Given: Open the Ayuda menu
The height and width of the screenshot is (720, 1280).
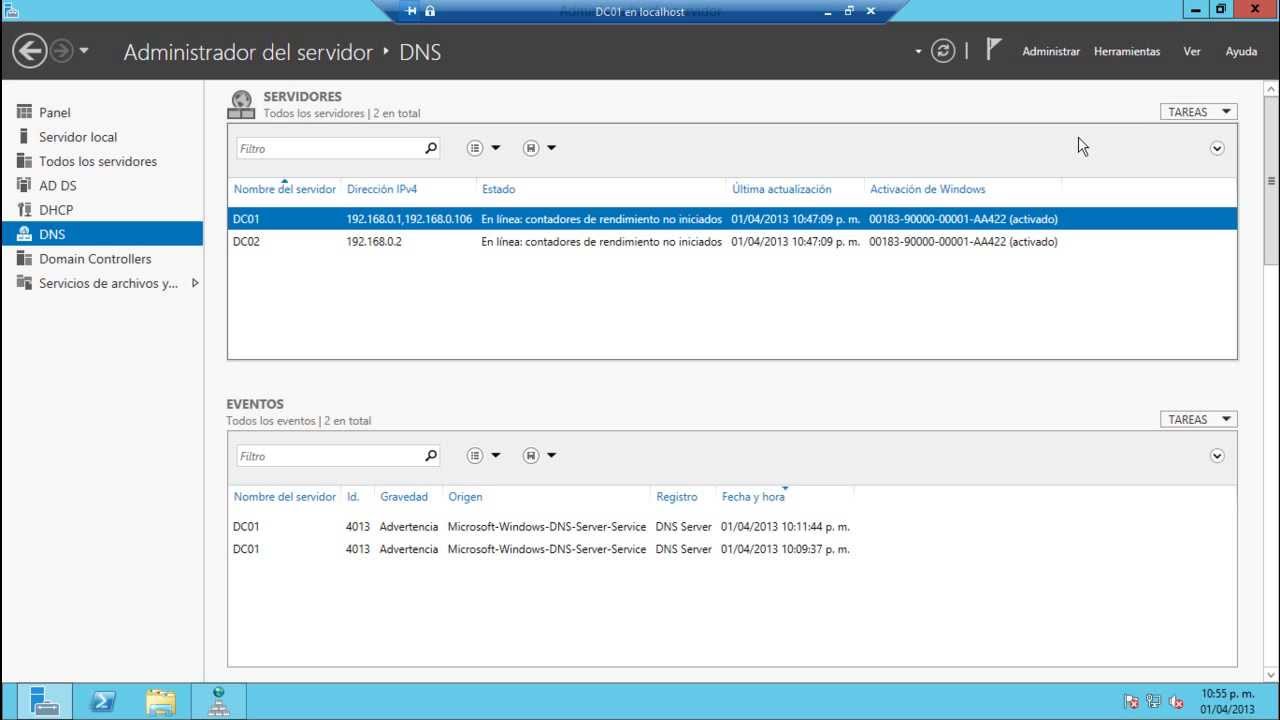Looking at the screenshot, I should point(1241,51).
